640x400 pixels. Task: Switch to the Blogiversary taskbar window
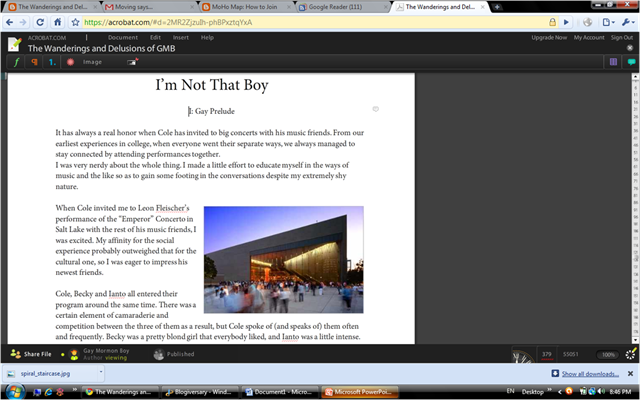(x=200, y=392)
